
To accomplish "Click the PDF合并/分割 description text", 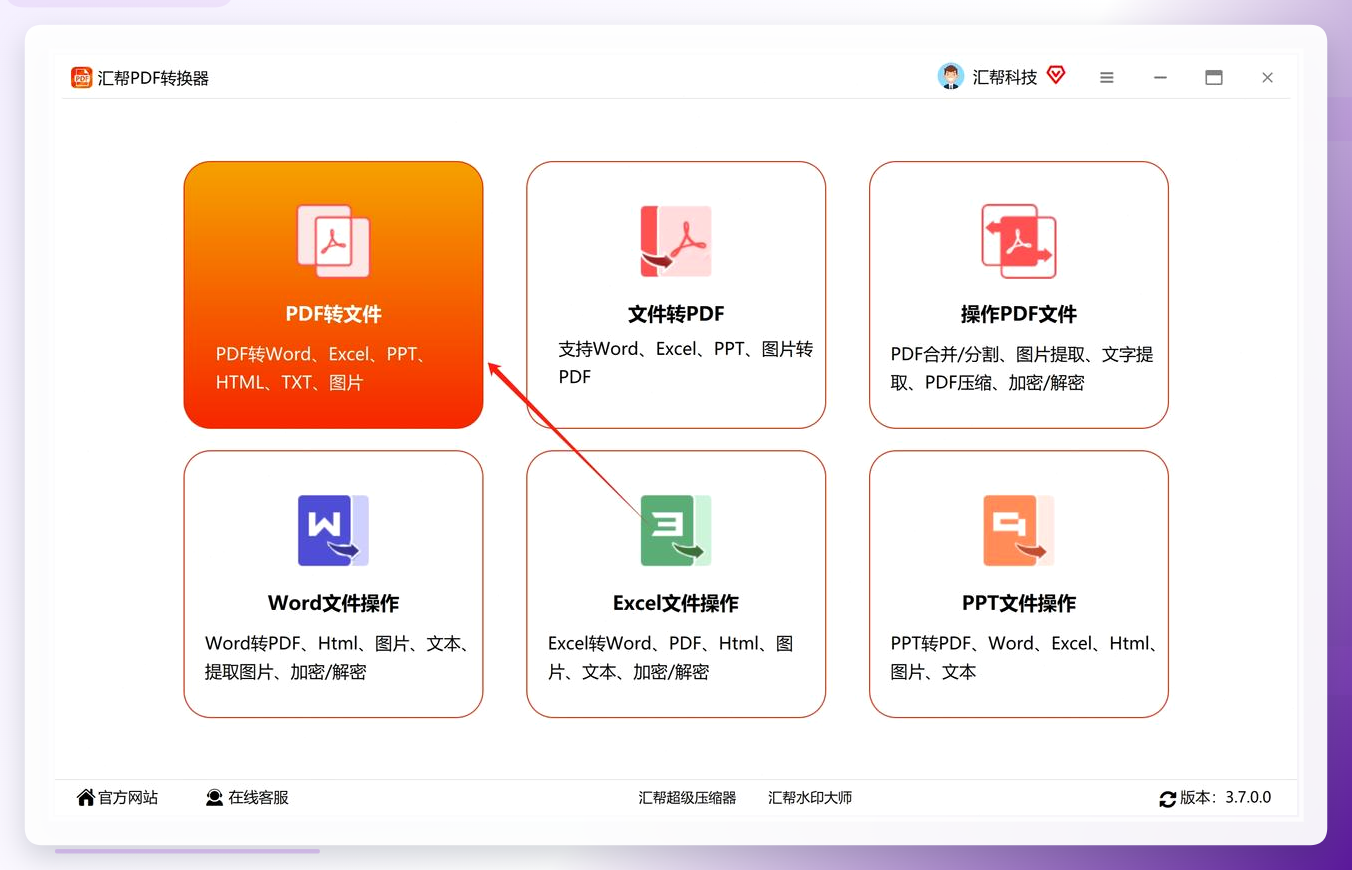I will coord(1022,368).
